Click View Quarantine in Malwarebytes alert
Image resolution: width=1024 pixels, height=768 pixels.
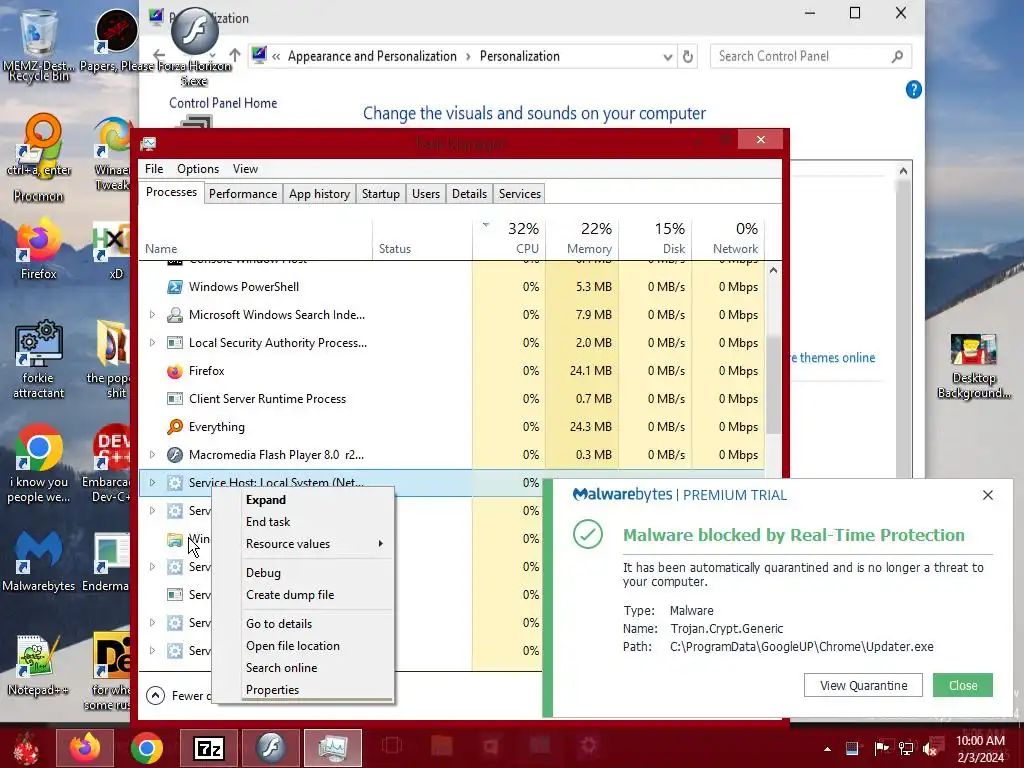tap(863, 686)
